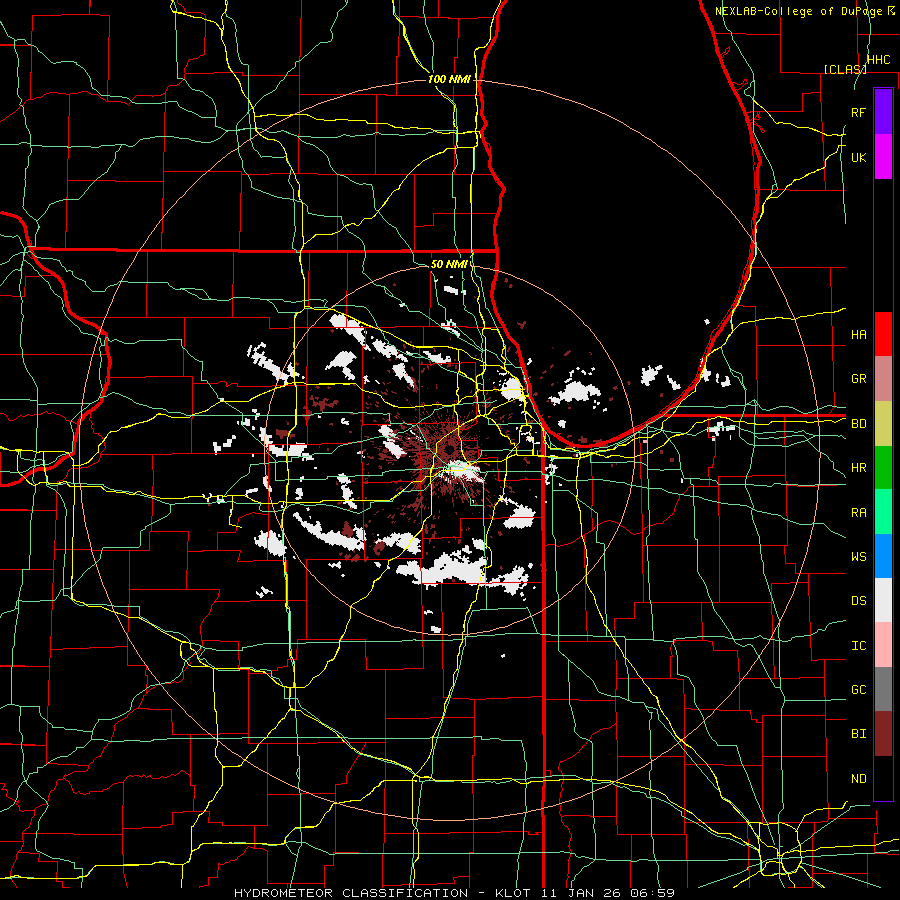Image resolution: width=900 pixels, height=900 pixels.
Task: Click the 'RA' legend label
Action: point(858,513)
